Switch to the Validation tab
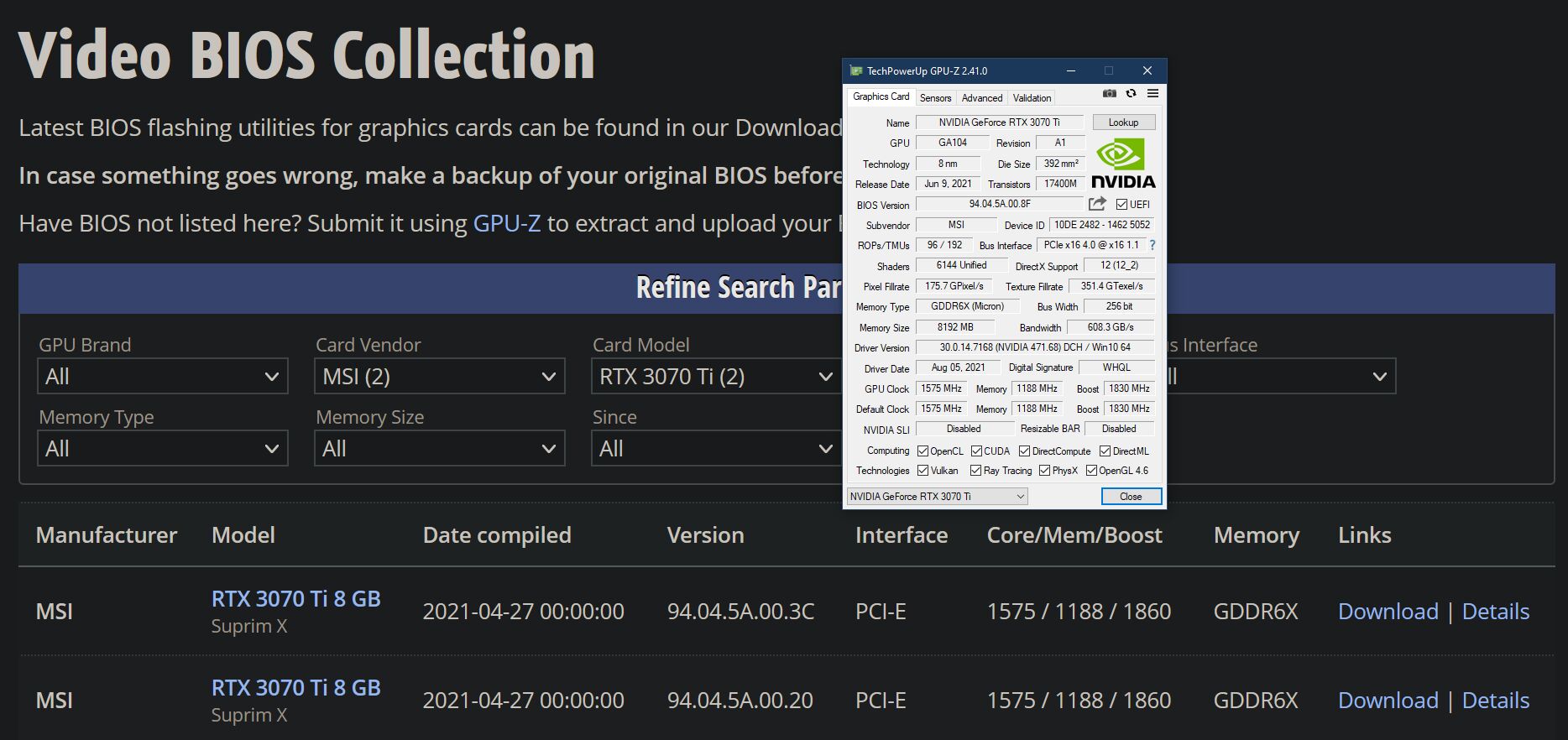 pyautogui.click(x=1032, y=98)
